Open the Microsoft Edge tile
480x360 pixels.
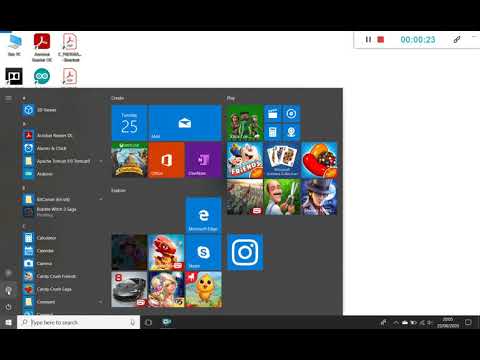203,215
